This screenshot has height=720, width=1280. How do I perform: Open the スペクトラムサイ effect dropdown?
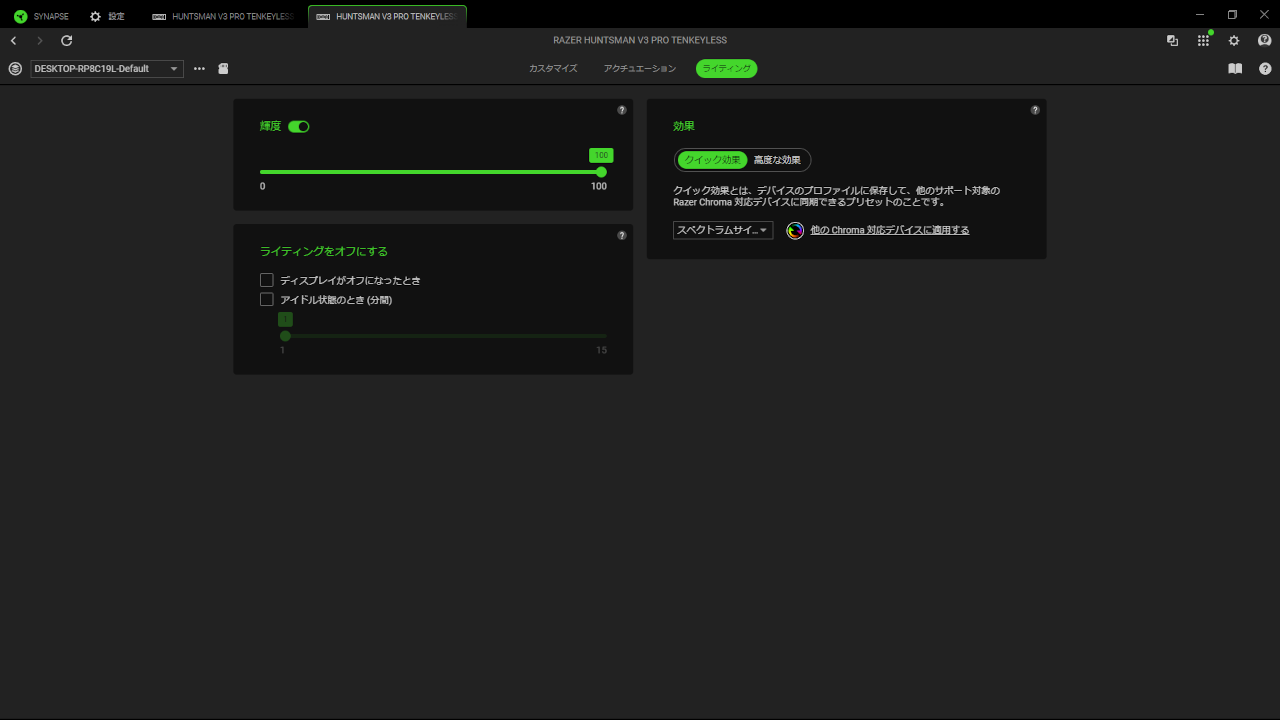pos(723,231)
